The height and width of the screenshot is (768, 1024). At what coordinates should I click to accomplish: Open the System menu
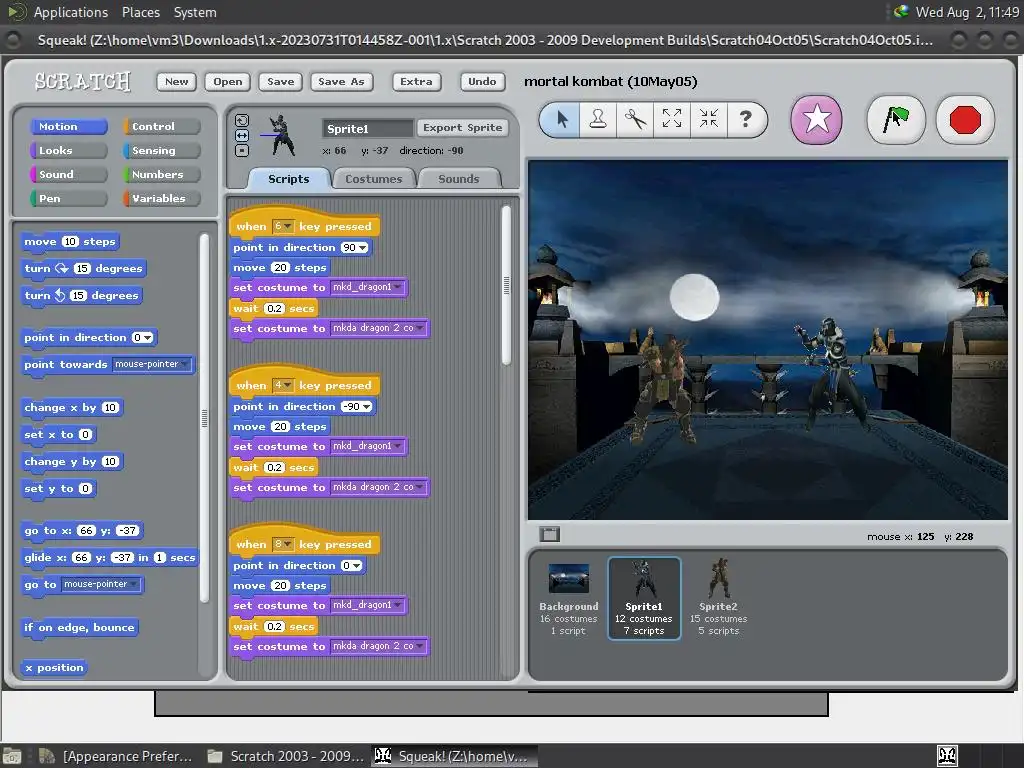point(195,12)
